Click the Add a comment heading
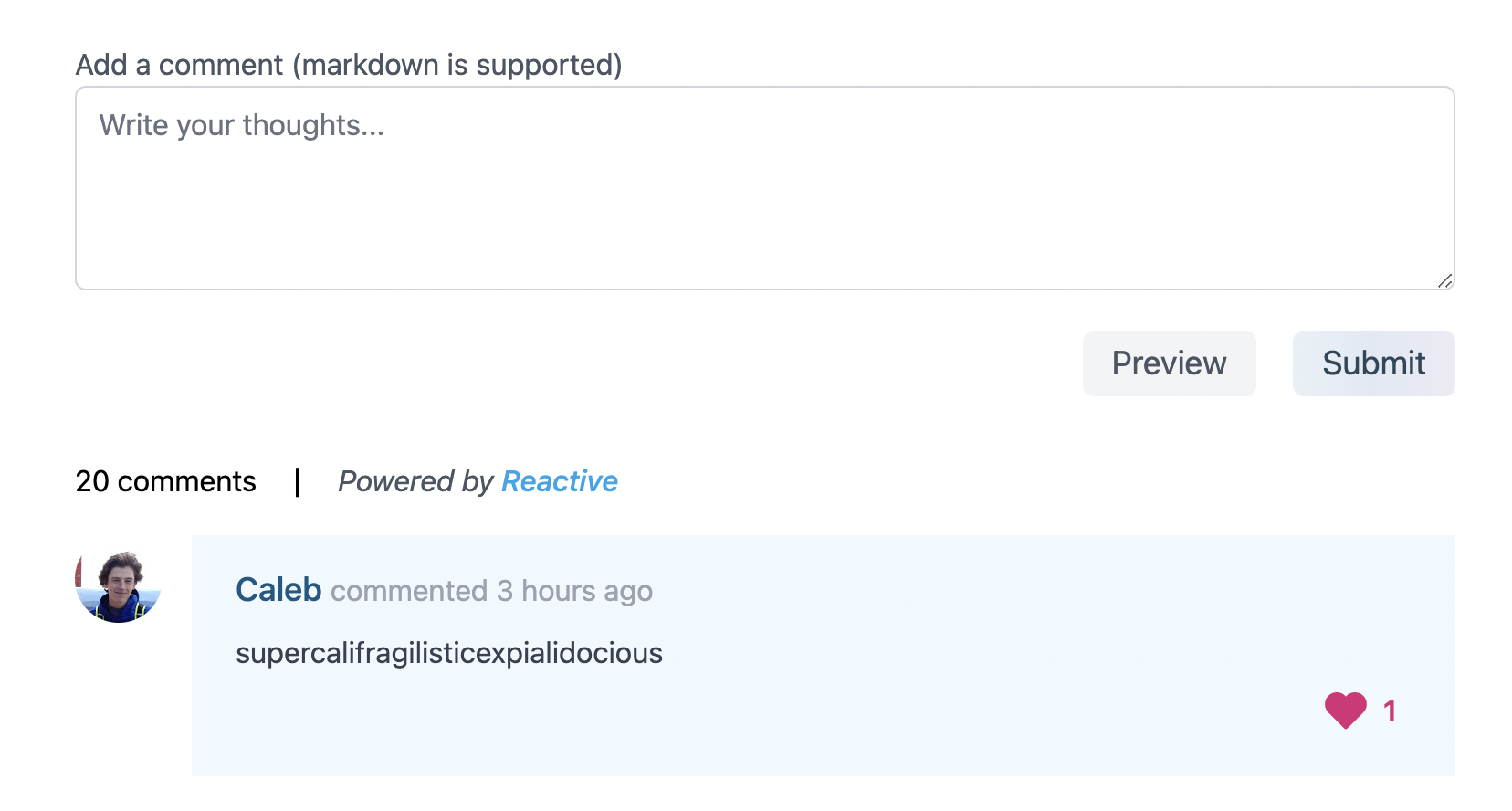 [x=350, y=64]
